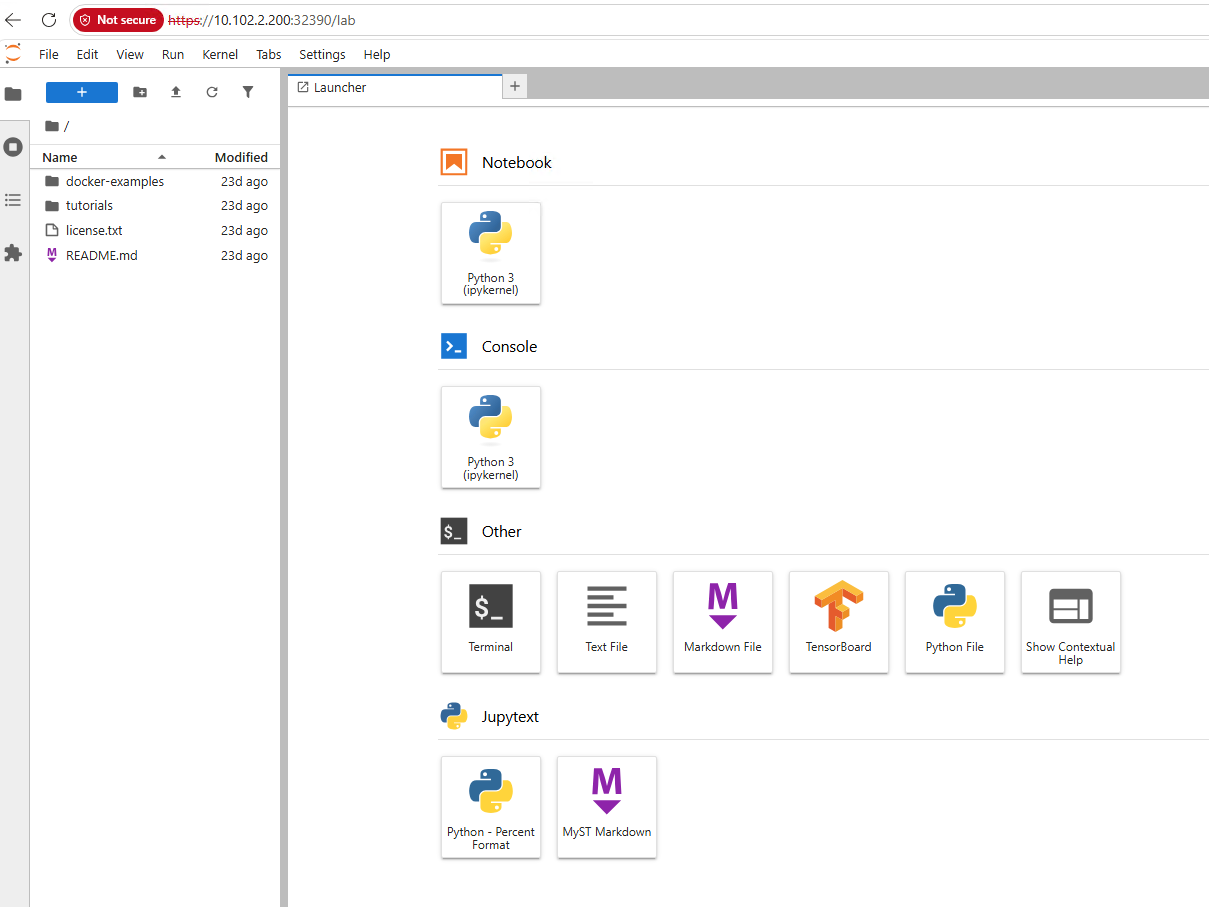Open the Help menu
Screen dimensions: 1209x907
(377, 55)
